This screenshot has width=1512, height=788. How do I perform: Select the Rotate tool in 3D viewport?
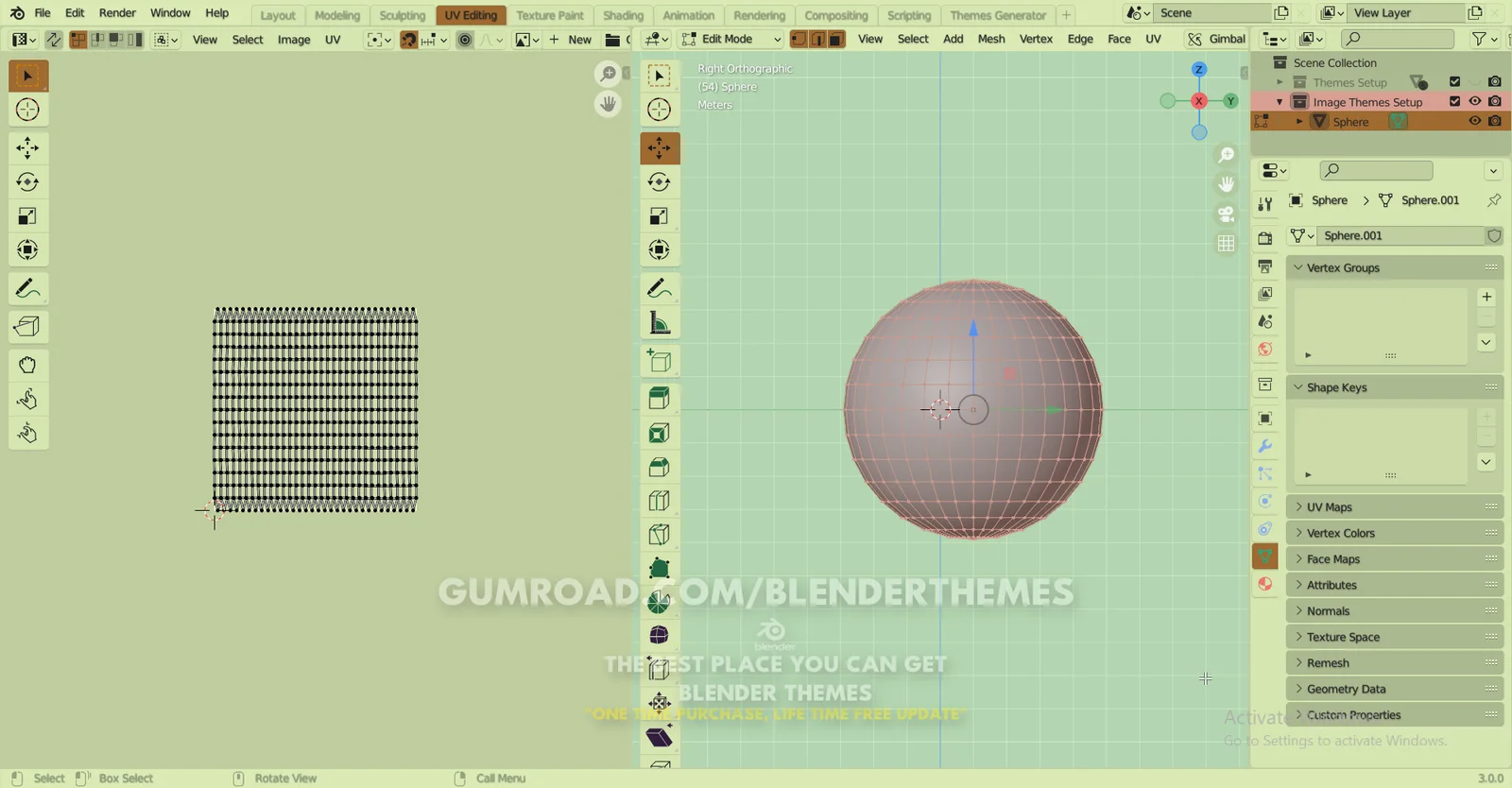pyautogui.click(x=660, y=182)
